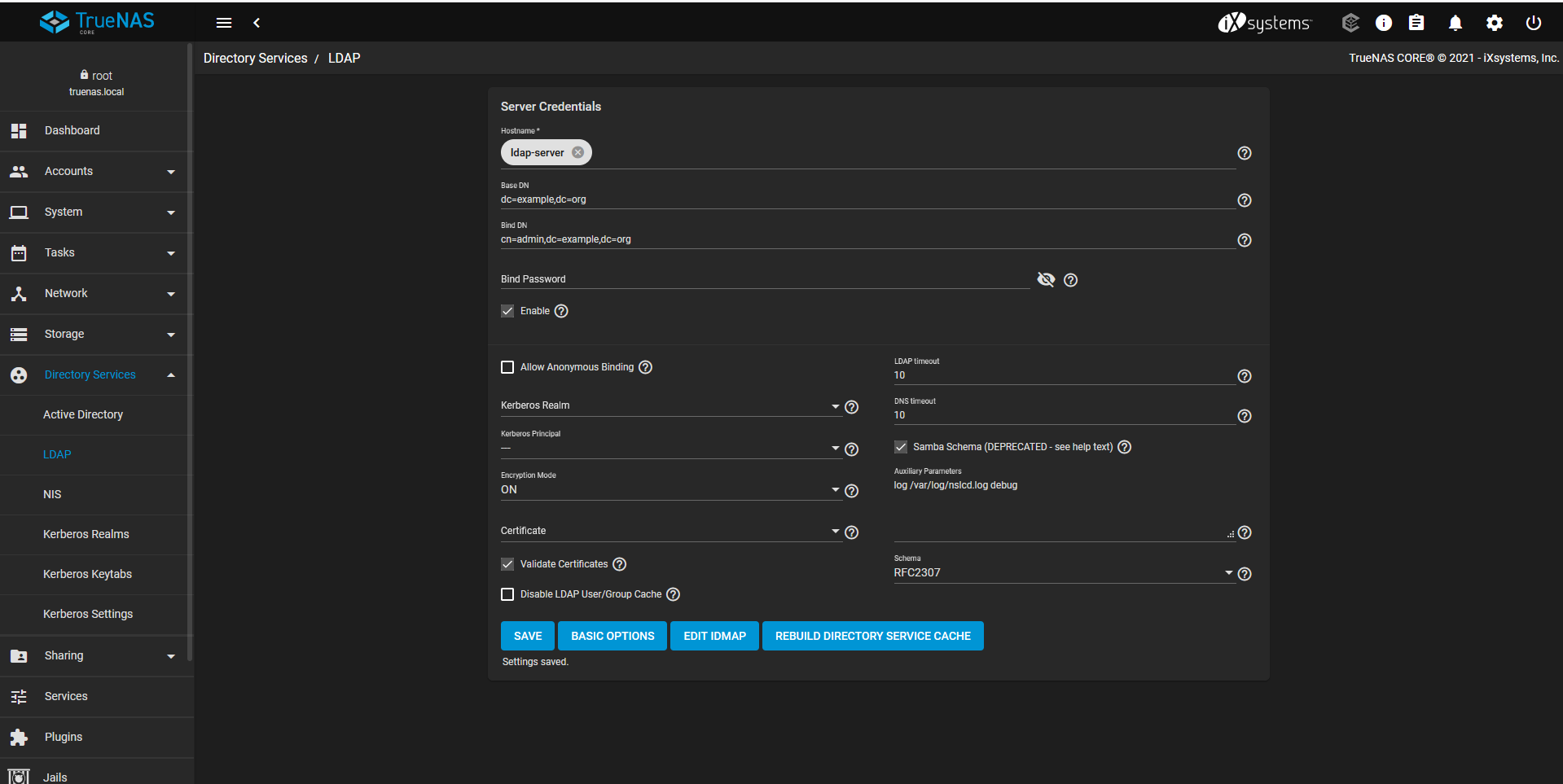Open the Encryption Mode dropdown
The image size is (1563, 784).
pyautogui.click(x=670, y=489)
